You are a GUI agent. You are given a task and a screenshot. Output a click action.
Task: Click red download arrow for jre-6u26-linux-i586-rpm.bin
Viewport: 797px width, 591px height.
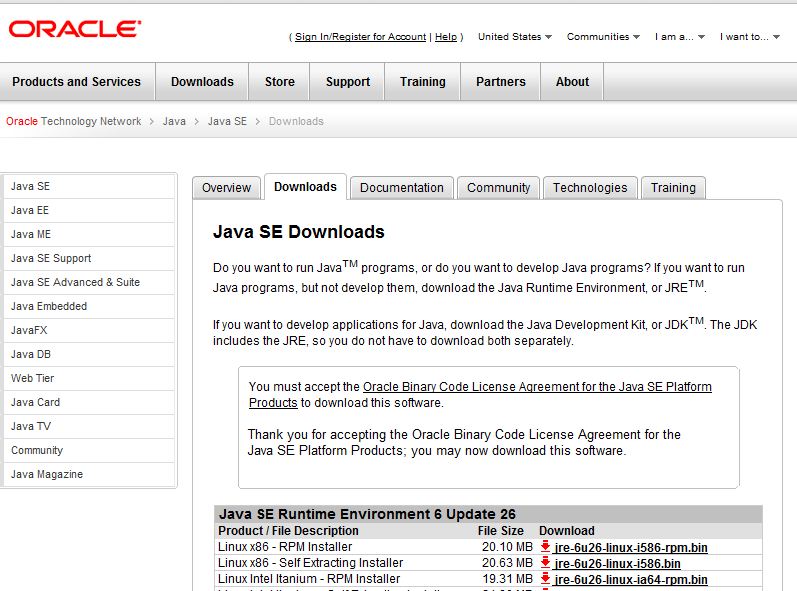click(545, 547)
